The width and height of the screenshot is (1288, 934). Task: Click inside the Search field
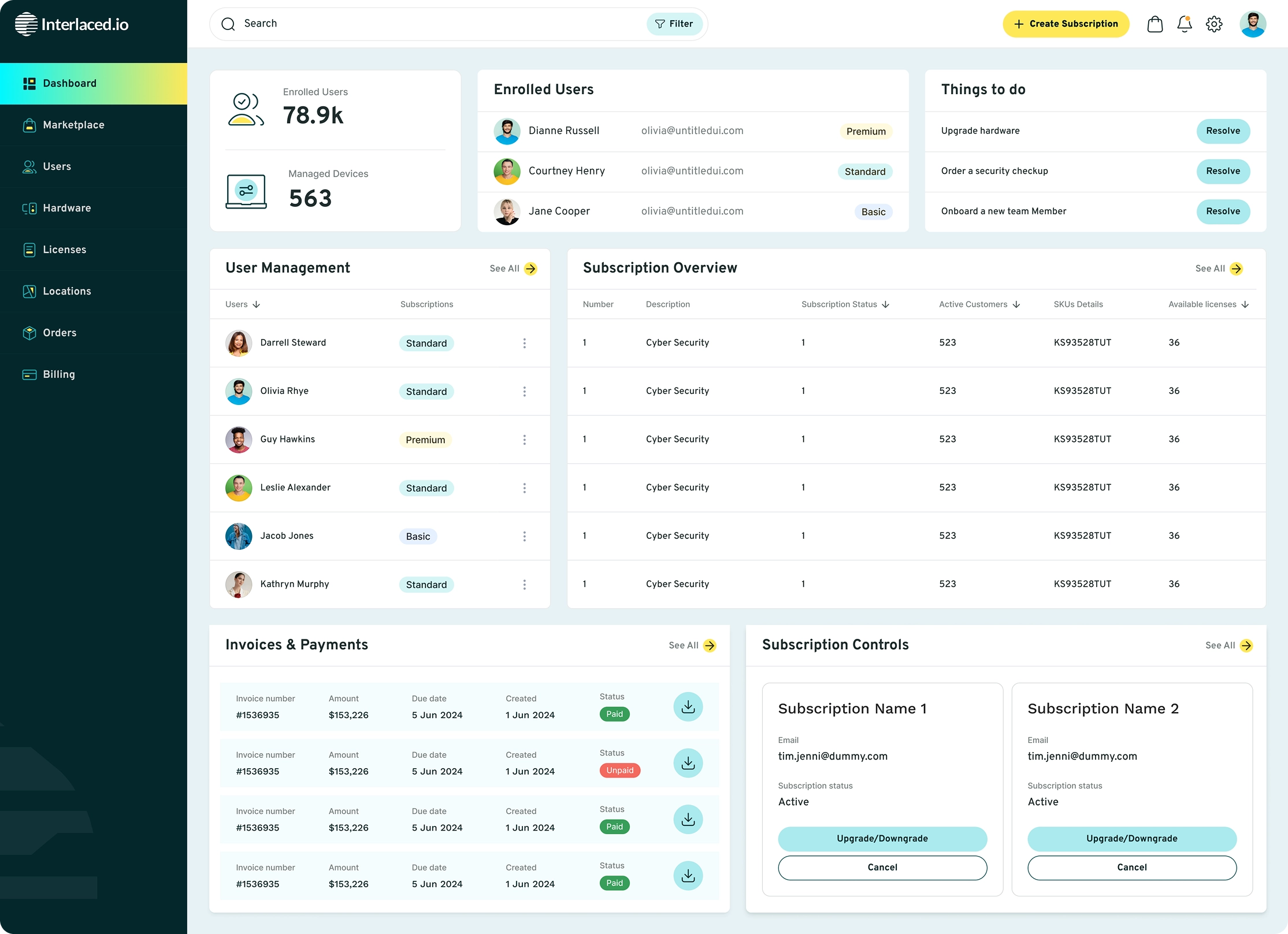tap(404, 24)
